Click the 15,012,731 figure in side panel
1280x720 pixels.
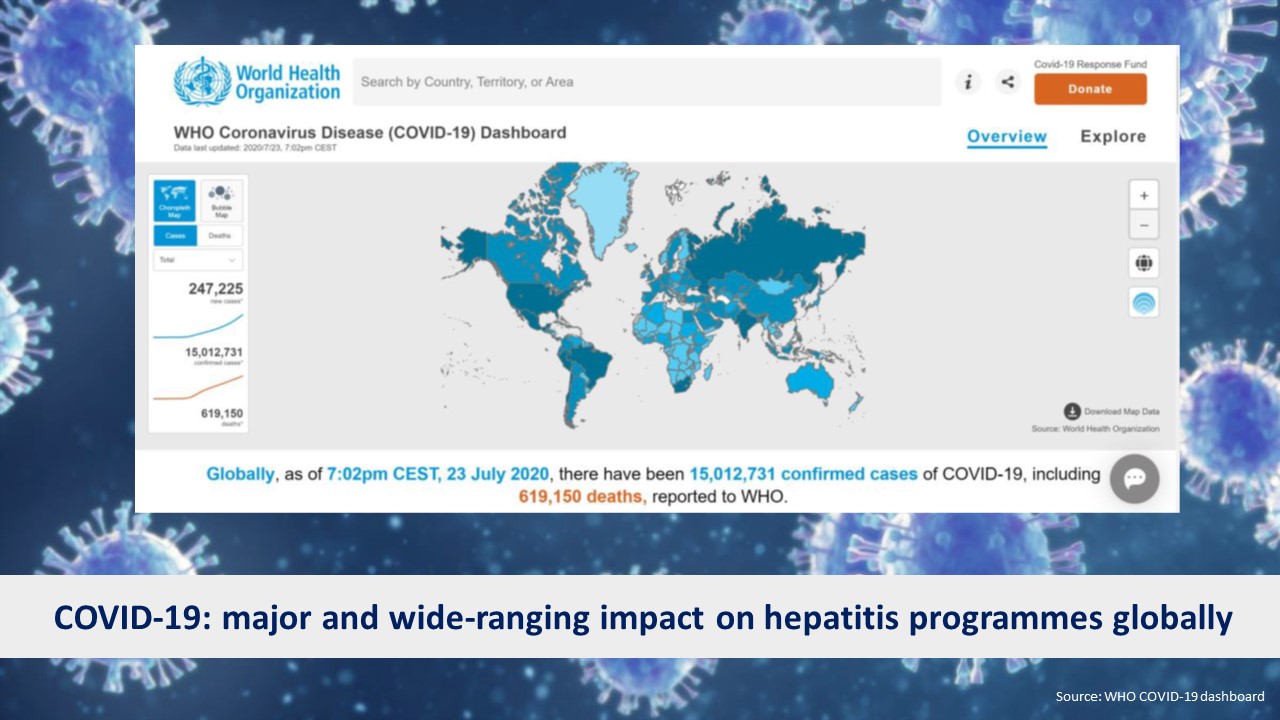coord(213,353)
